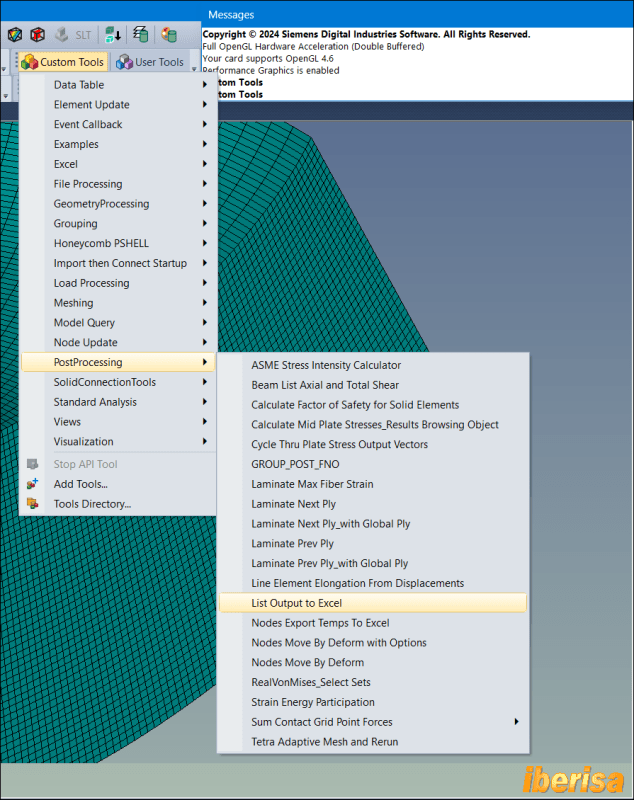The image size is (634, 800).
Task: Open the Visualization submenu
Action: (x=118, y=442)
